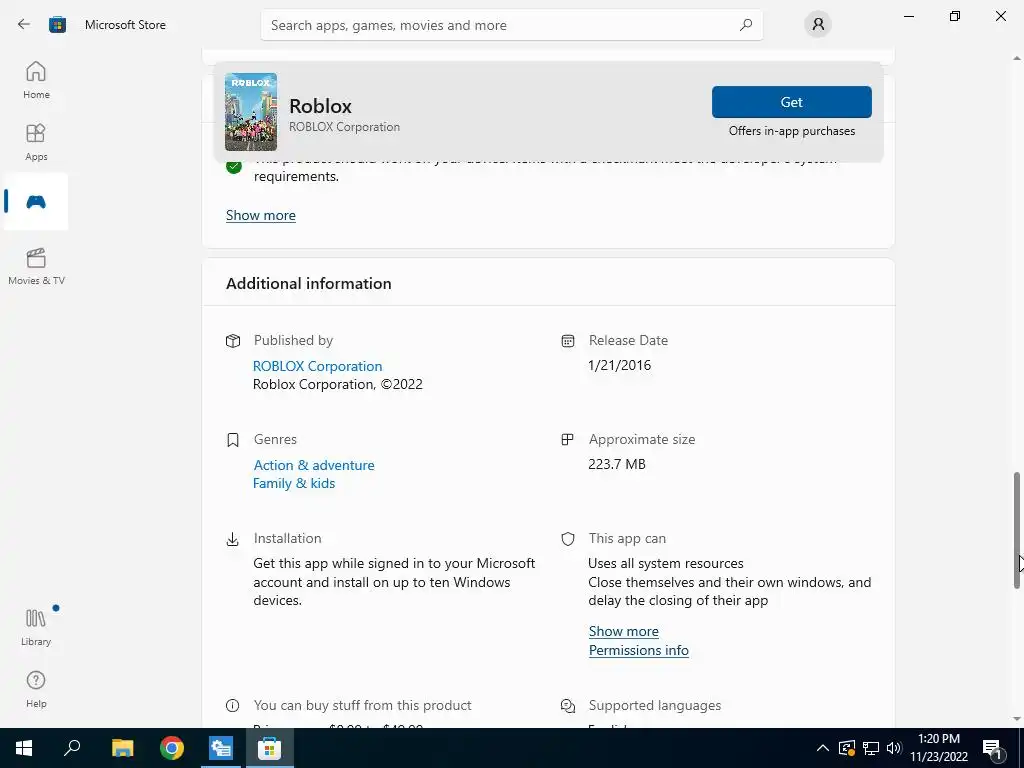This screenshot has width=1024, height=768.
Task: Click the Offers in-app purchases text
Action: (792, 131)
